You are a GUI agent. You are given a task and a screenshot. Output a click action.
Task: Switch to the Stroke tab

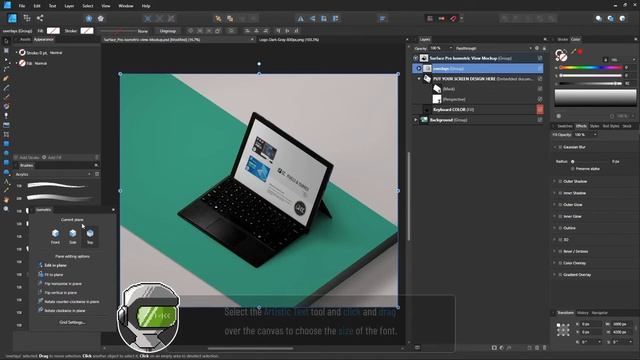(562, 40)
